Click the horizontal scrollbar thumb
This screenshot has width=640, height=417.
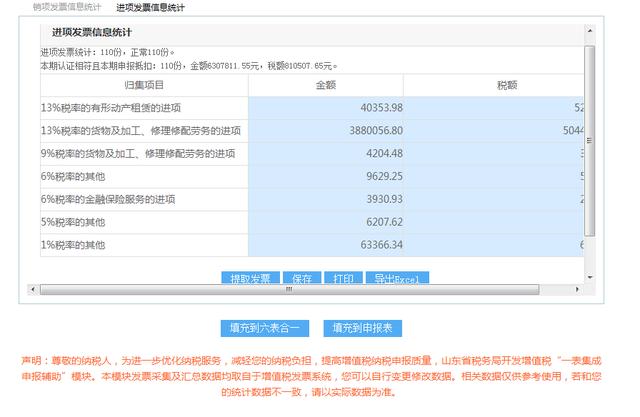point(289,289)
